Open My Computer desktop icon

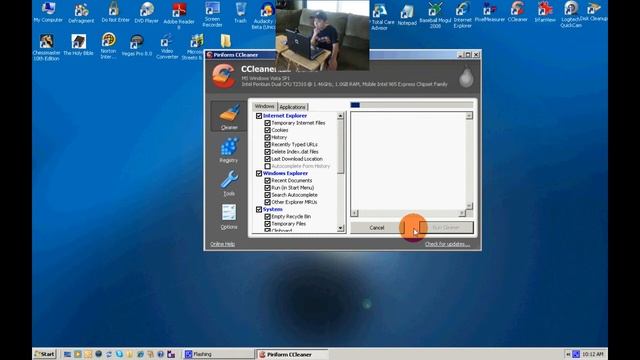point(48,12)
